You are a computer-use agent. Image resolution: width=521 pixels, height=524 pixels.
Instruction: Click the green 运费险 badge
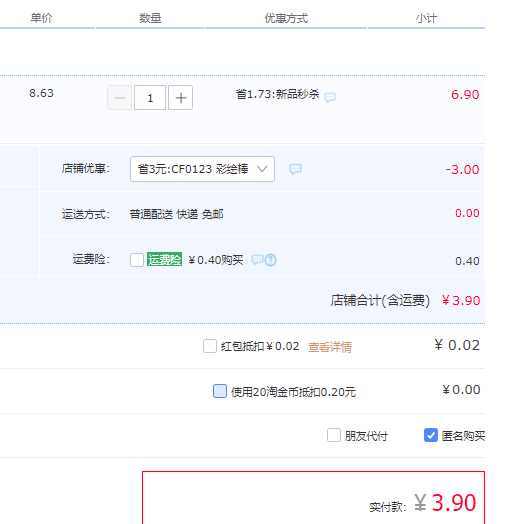[164, 259]
